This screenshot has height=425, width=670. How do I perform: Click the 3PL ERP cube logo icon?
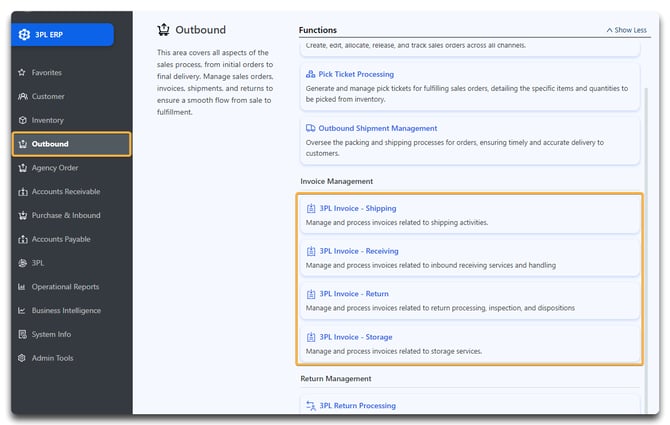(x=26, y=34)
